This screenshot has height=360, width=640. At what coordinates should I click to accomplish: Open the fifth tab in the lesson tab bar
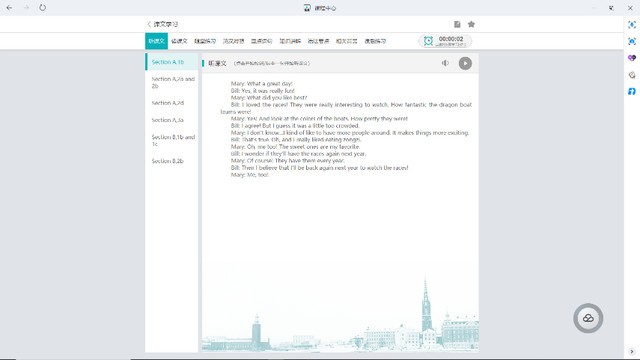tap(262, 41)
